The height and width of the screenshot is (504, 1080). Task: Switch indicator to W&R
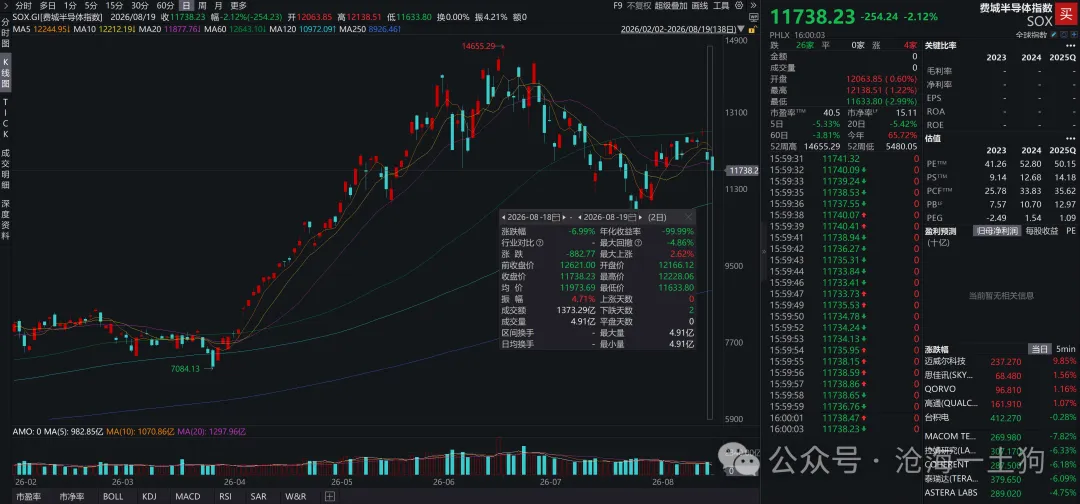click(x=295, y=496)
